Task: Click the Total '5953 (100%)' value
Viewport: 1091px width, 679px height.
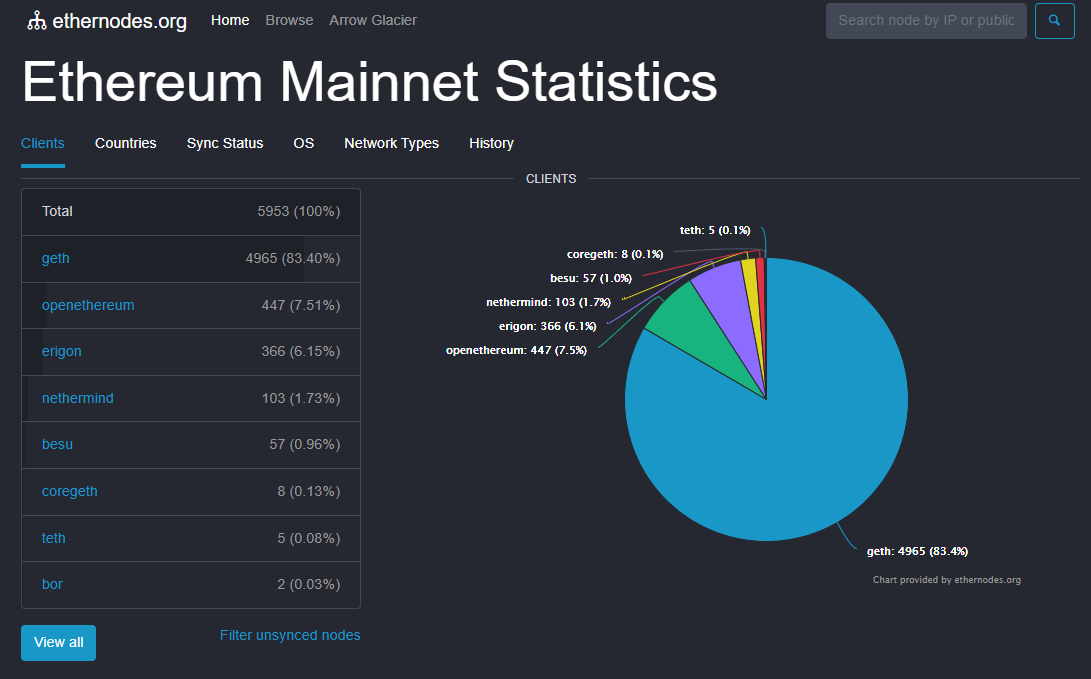Action: click(298, 211)
